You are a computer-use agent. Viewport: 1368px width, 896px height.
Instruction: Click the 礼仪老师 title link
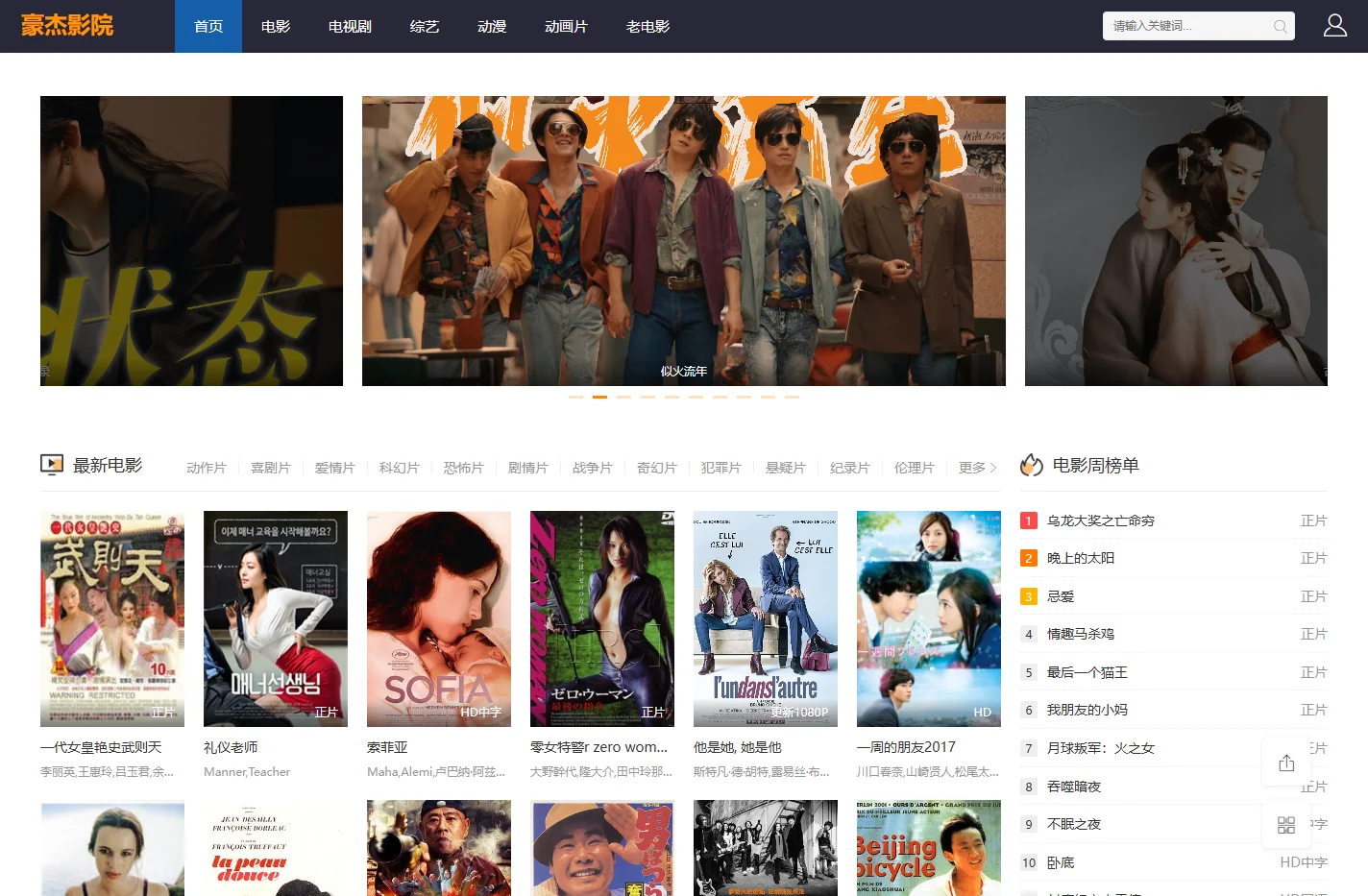(231, 747)
